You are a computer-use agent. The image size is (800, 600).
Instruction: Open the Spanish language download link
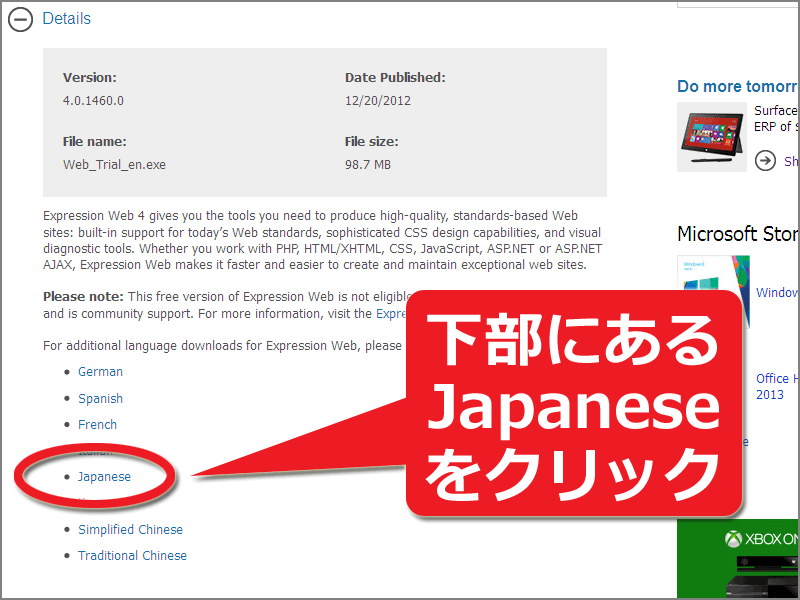click(100, 398)
